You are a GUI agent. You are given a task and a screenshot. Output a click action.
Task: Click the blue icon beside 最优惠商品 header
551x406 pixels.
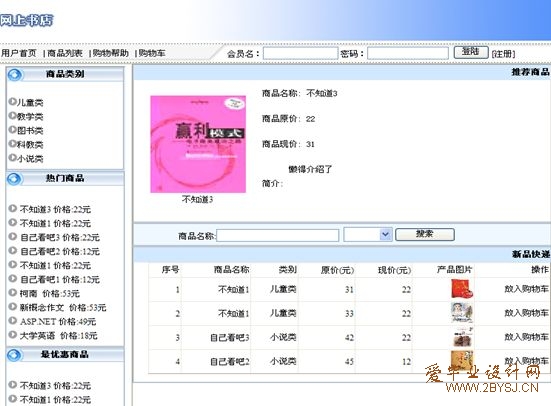pyautogui.click(x=15, y=355)
